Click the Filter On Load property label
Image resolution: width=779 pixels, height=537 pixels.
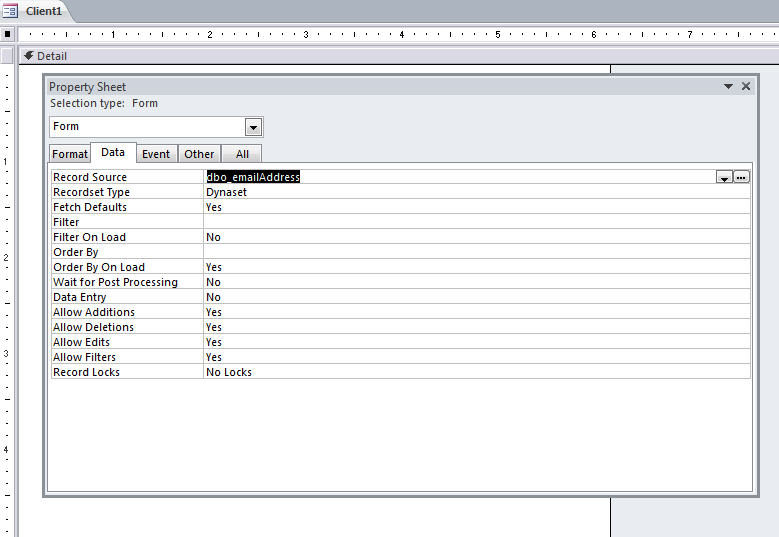(x=89, y=237)
